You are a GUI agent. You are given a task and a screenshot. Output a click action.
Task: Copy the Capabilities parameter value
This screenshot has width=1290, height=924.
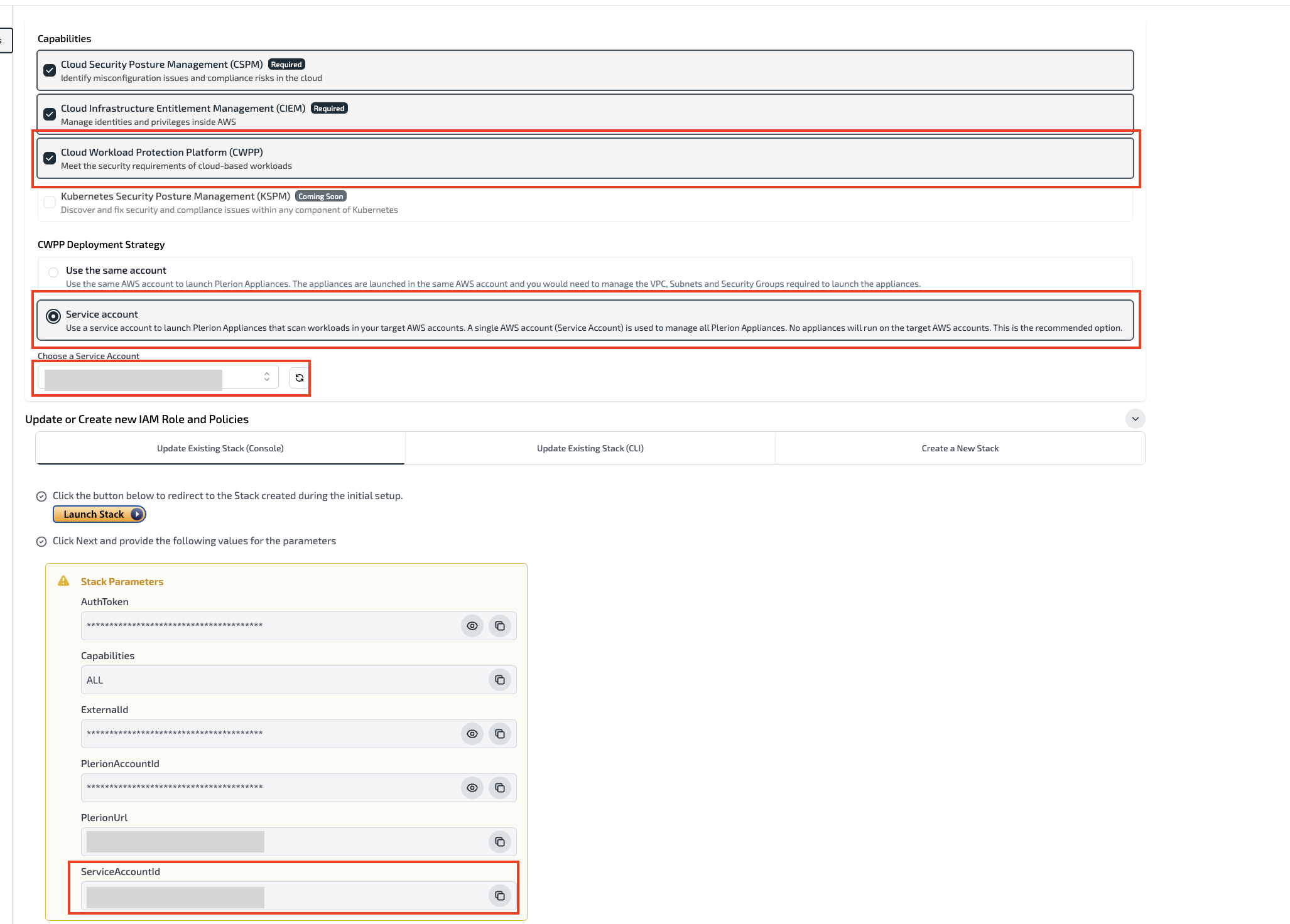(x=500, y=680)
